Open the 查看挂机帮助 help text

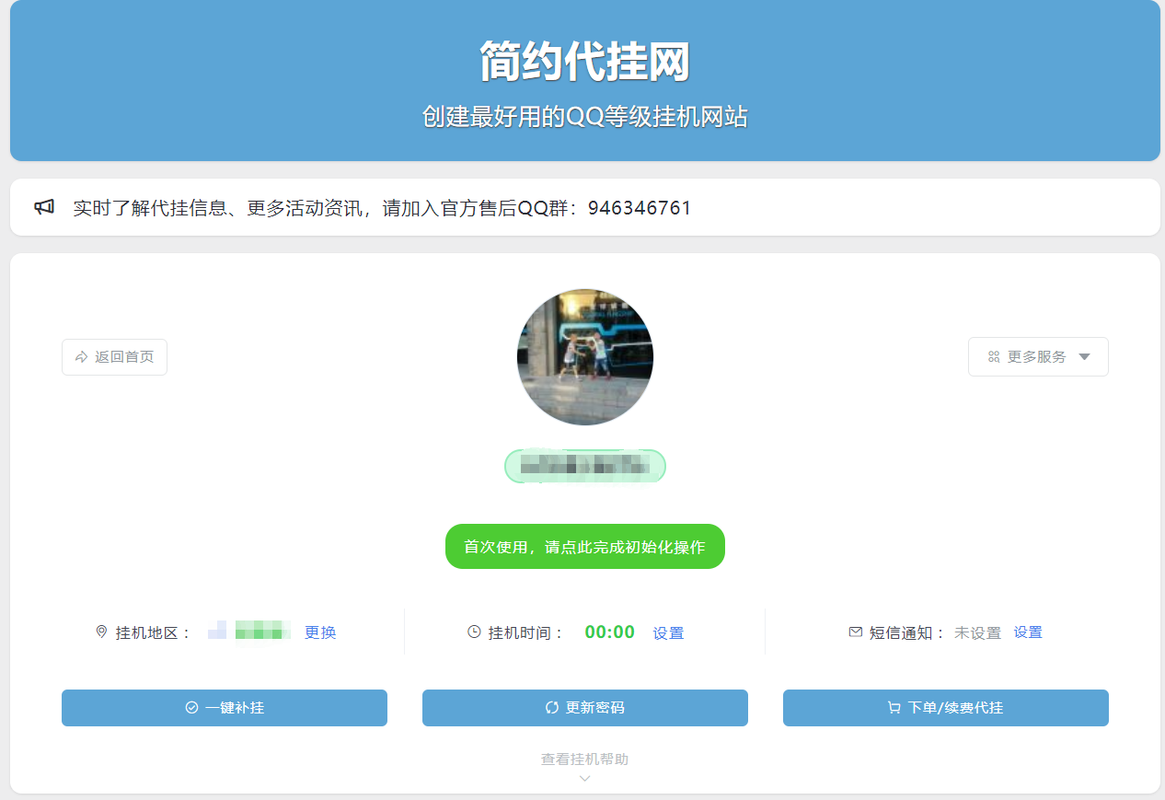[x=585, y=760]
